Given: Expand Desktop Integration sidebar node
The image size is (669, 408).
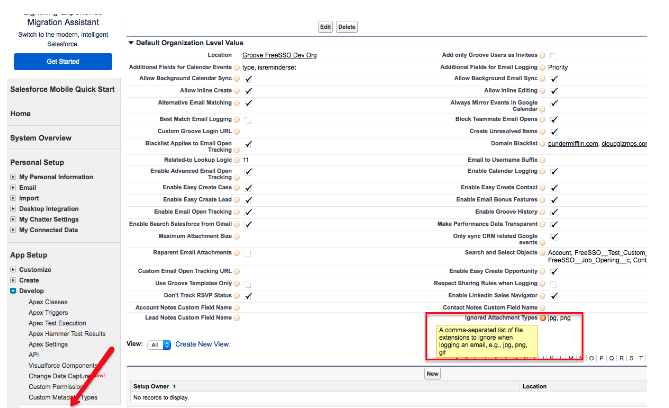Looking at the screenshot, I should pos(13,209).
